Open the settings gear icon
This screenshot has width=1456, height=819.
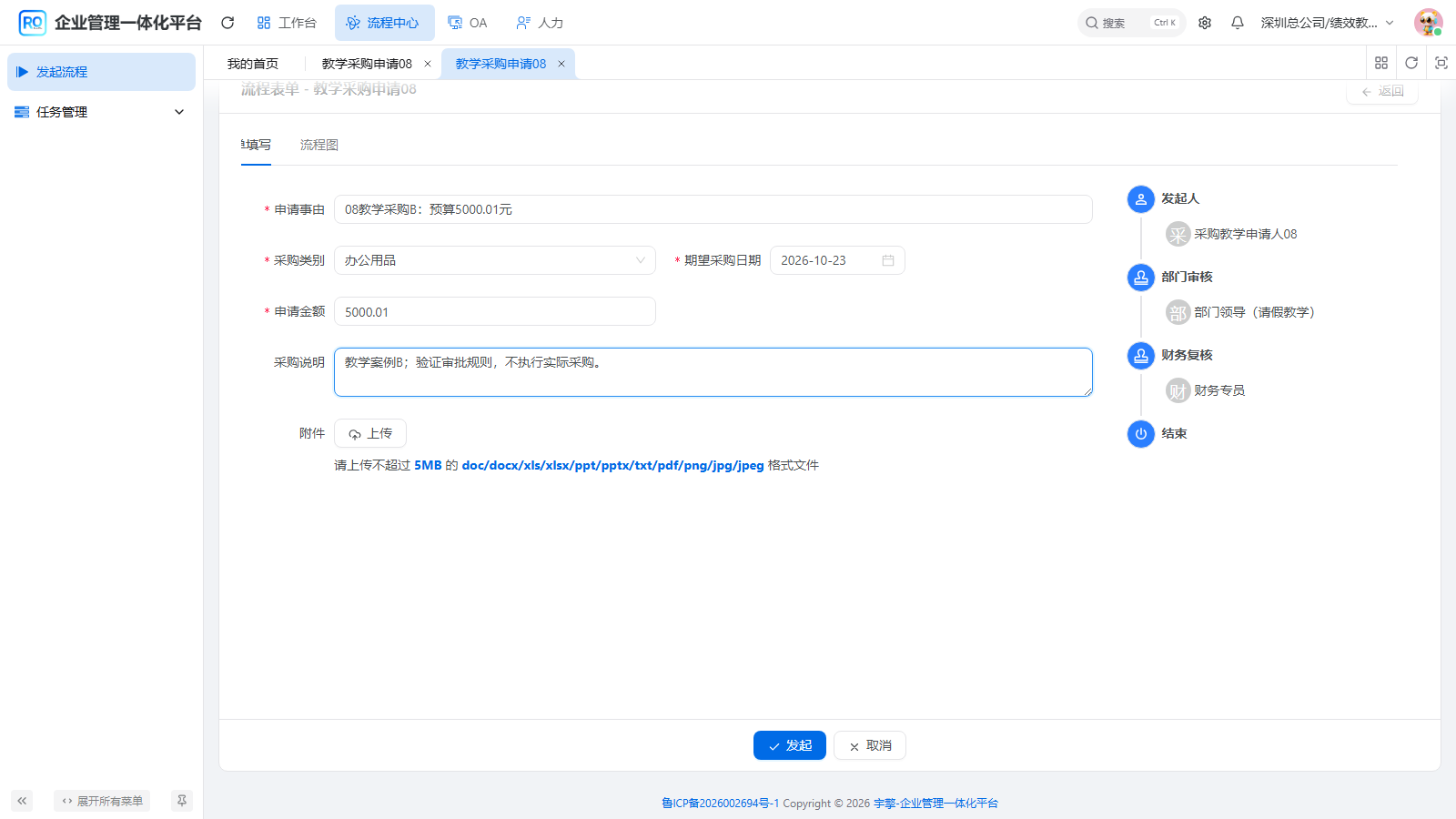coord(1205,23)
